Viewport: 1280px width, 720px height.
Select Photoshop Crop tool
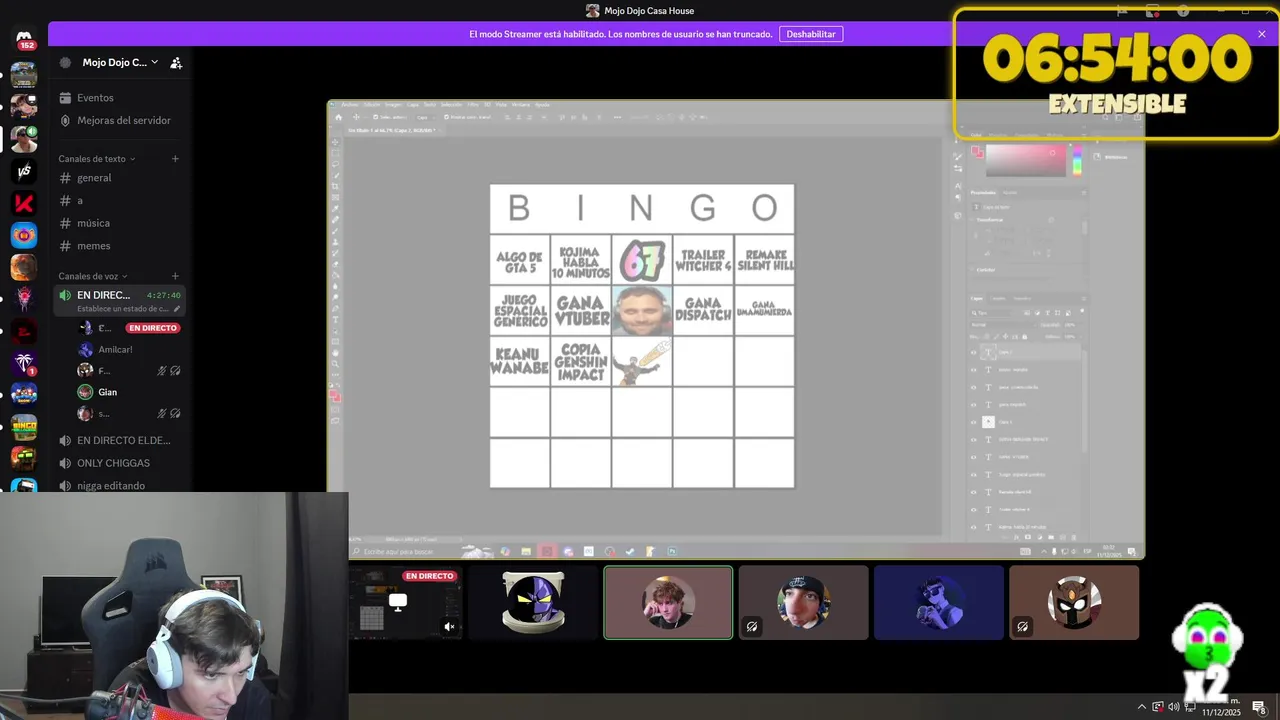pyautogui.click(x=335, y=186)
